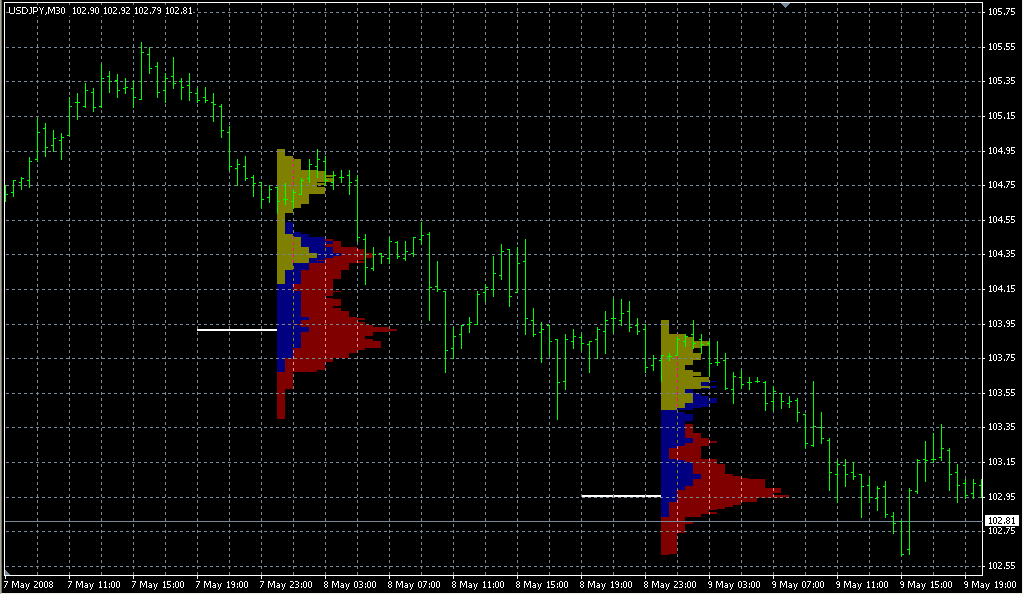1024x594 pixels.
Task: Click the chart shift triangle marker at top
Action: 786,5
